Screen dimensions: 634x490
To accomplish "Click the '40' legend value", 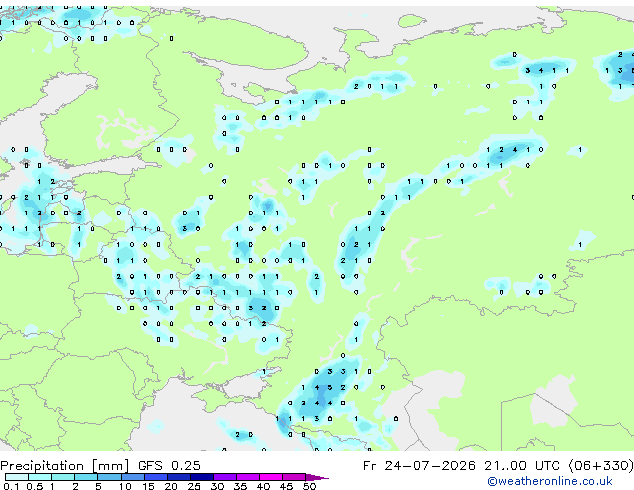I will click(263, 486).
